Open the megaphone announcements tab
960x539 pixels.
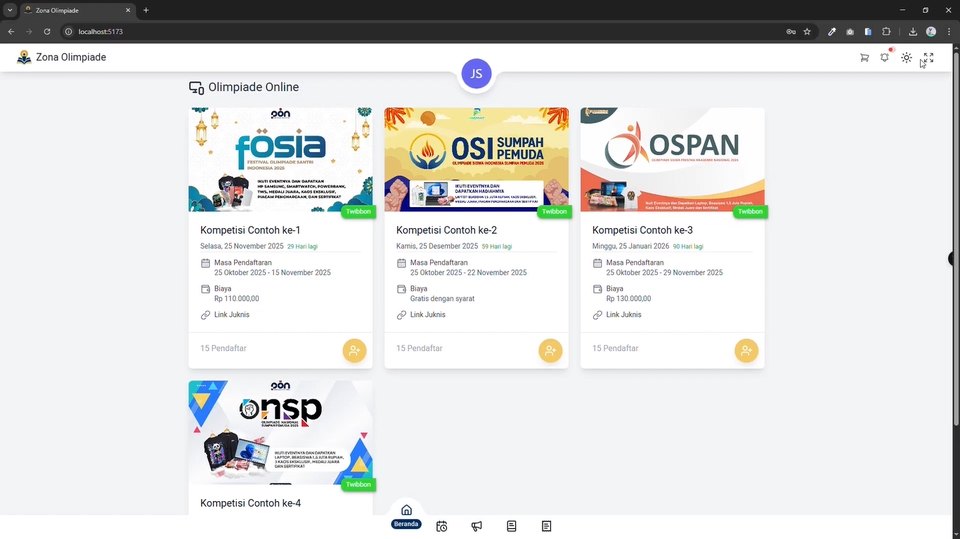point(476,526)
